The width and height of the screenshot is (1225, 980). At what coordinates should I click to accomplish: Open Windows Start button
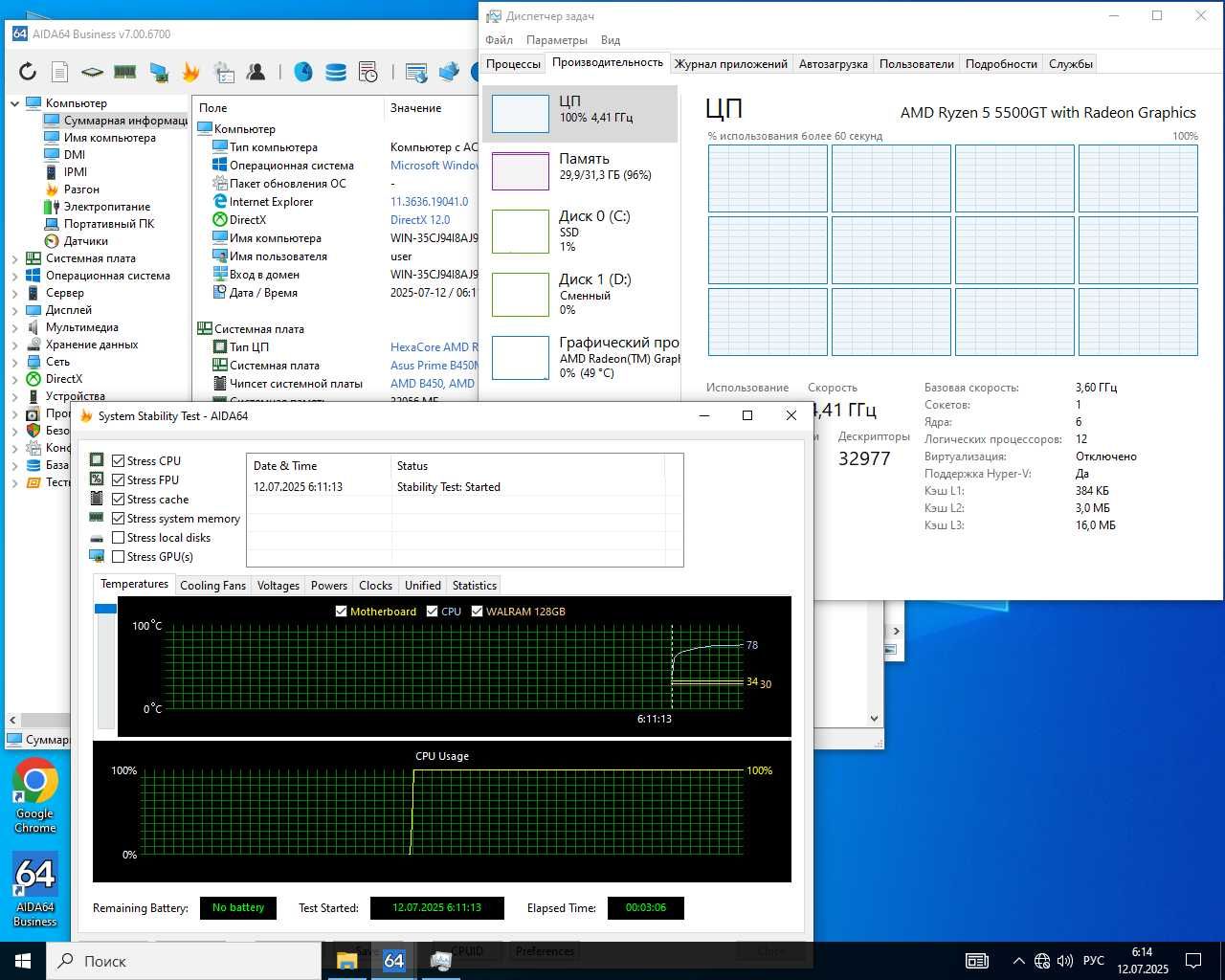click(x=23, y=961)
